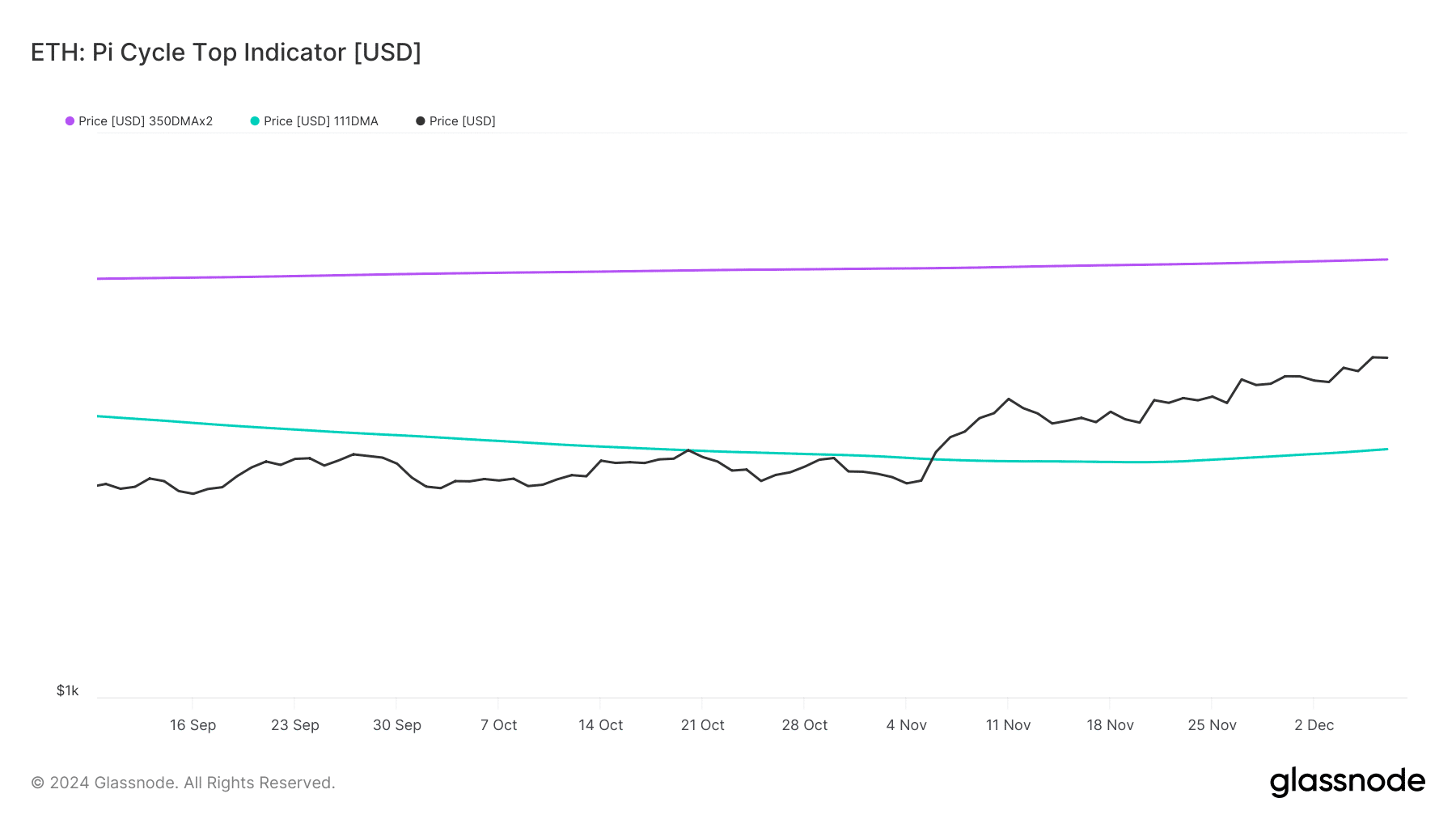This screenshot has width=1456, height=819.
Task: Toggle the Price [USD] legend entry
Action: click(455, 121)
